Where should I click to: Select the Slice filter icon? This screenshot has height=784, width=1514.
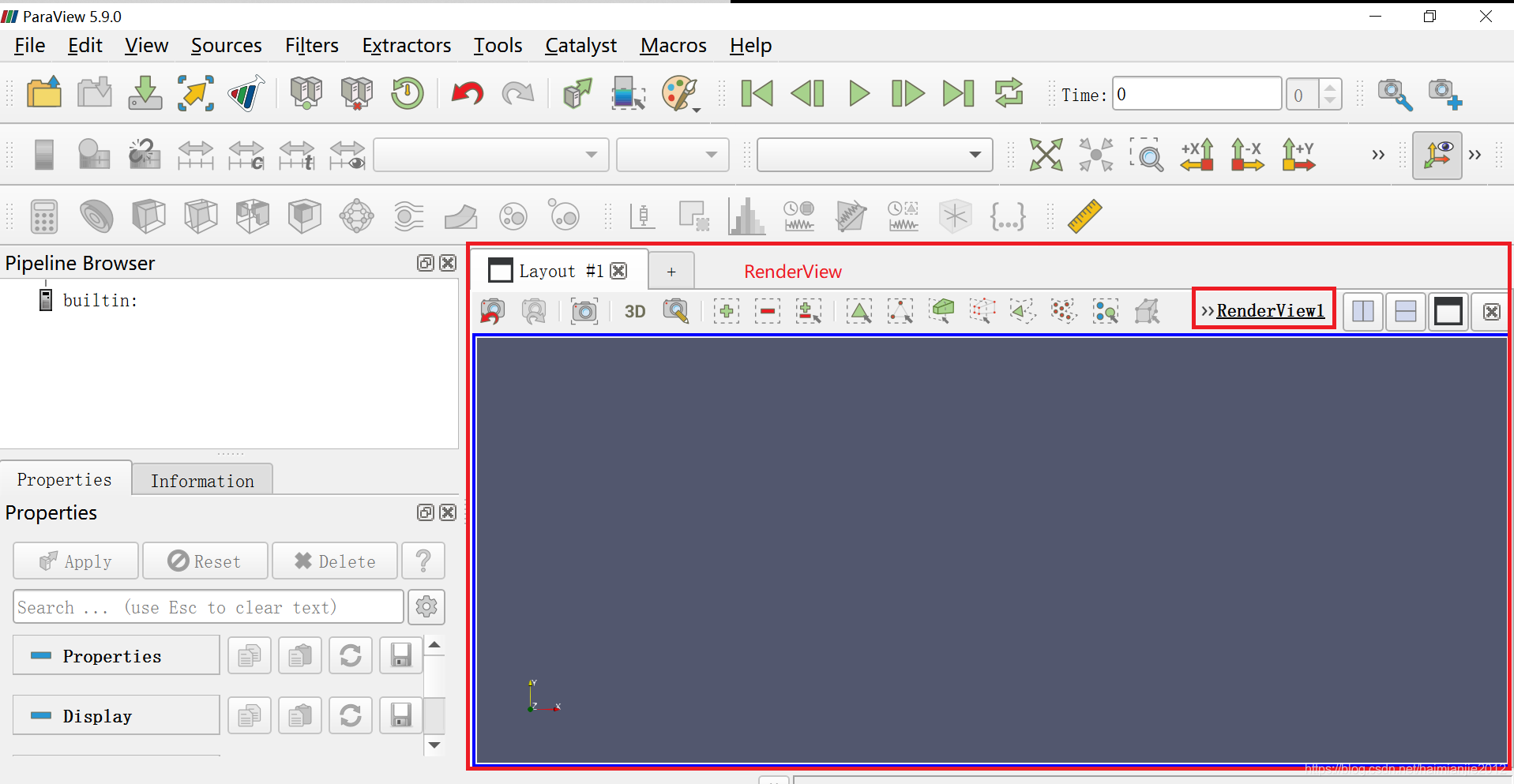click(x=201, y=216)
